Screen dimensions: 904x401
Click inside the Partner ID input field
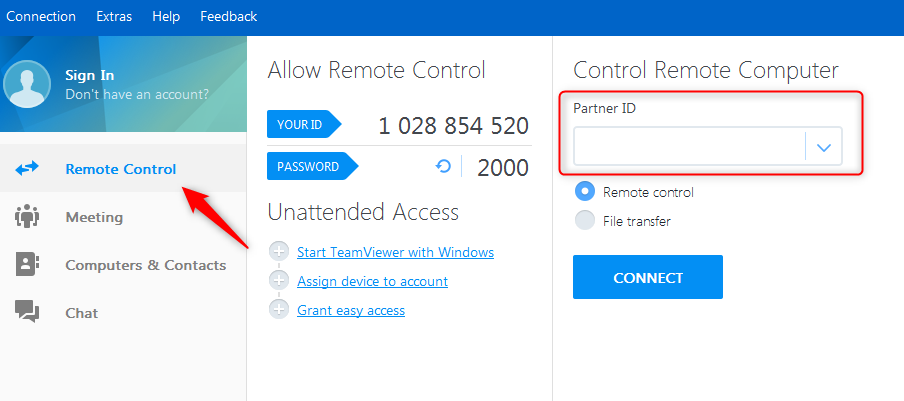pyautogui.click(x=689, y=147)
